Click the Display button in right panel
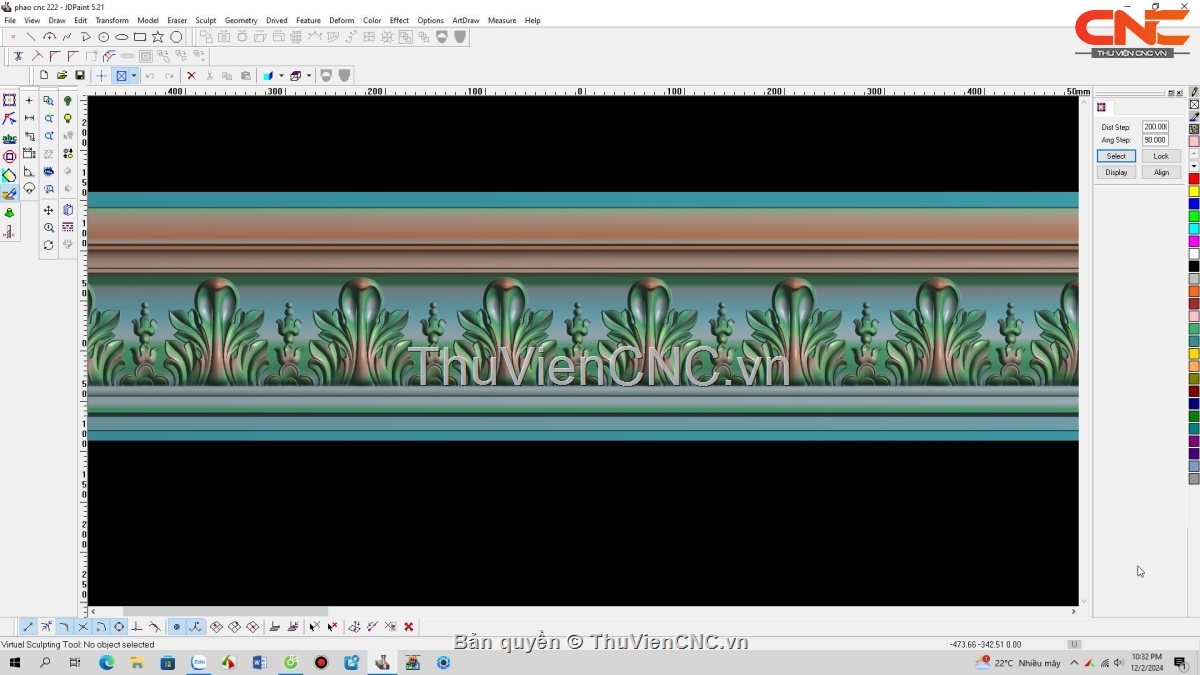Viewport: 1200px width, 675px height. point(1116,172)
